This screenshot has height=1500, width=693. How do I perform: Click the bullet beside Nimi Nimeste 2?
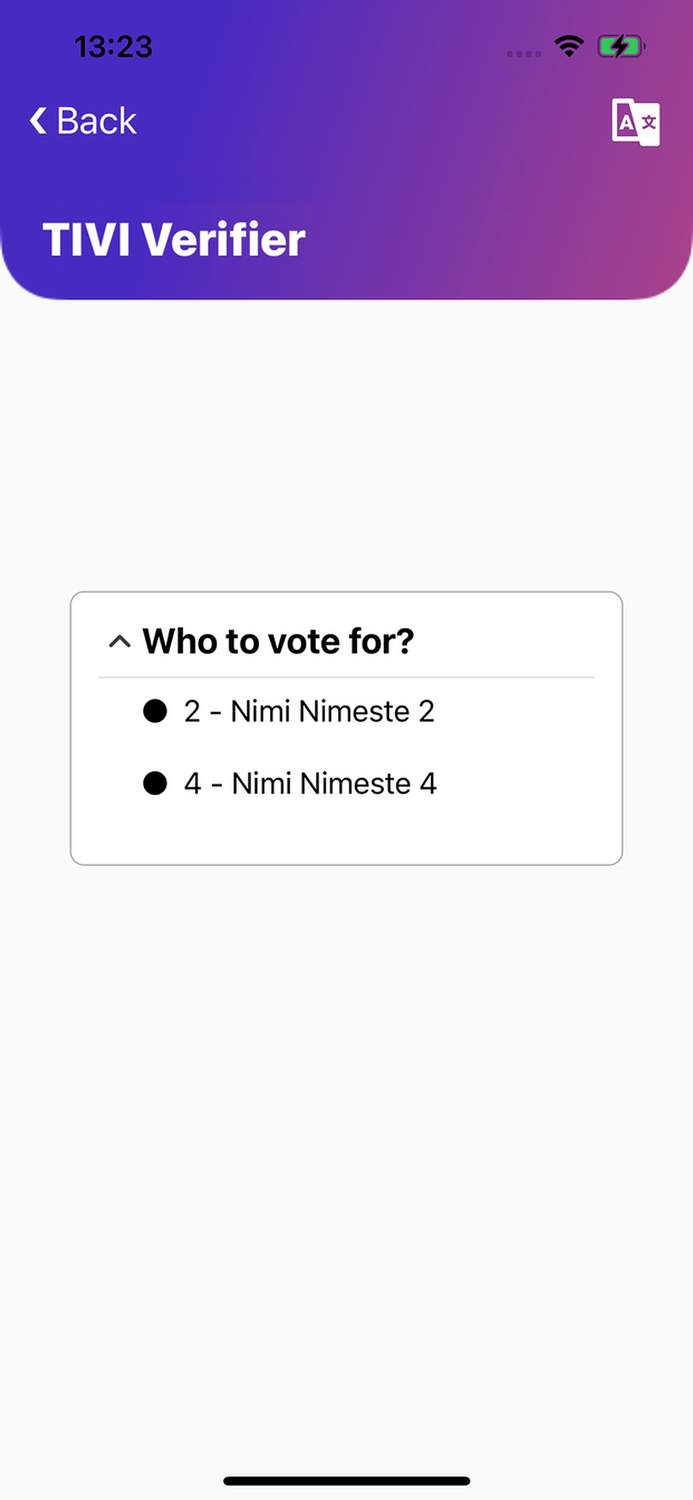click(x=155, y=711)
